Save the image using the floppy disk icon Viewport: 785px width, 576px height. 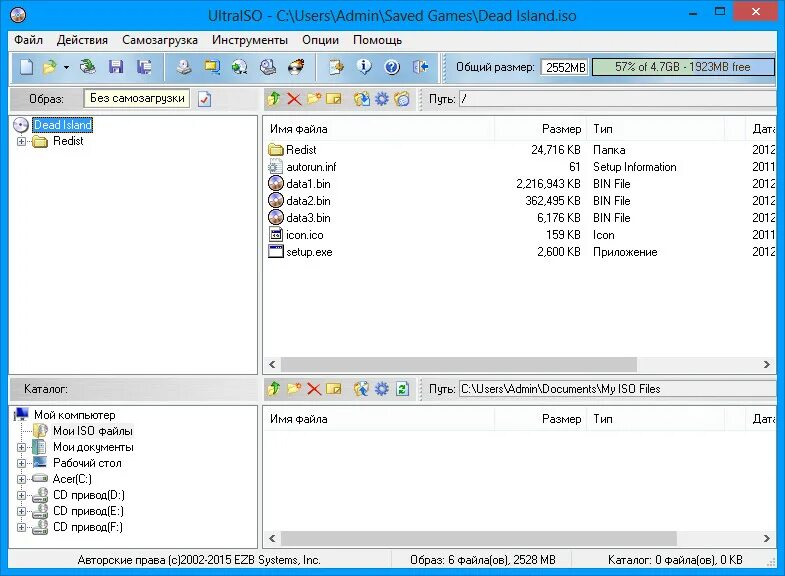coord(116,67)
